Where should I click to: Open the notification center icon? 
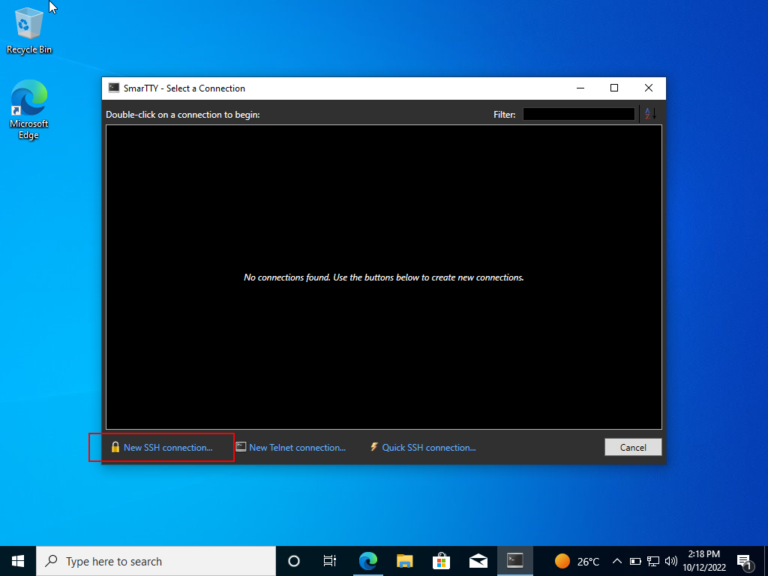[745, 561]
